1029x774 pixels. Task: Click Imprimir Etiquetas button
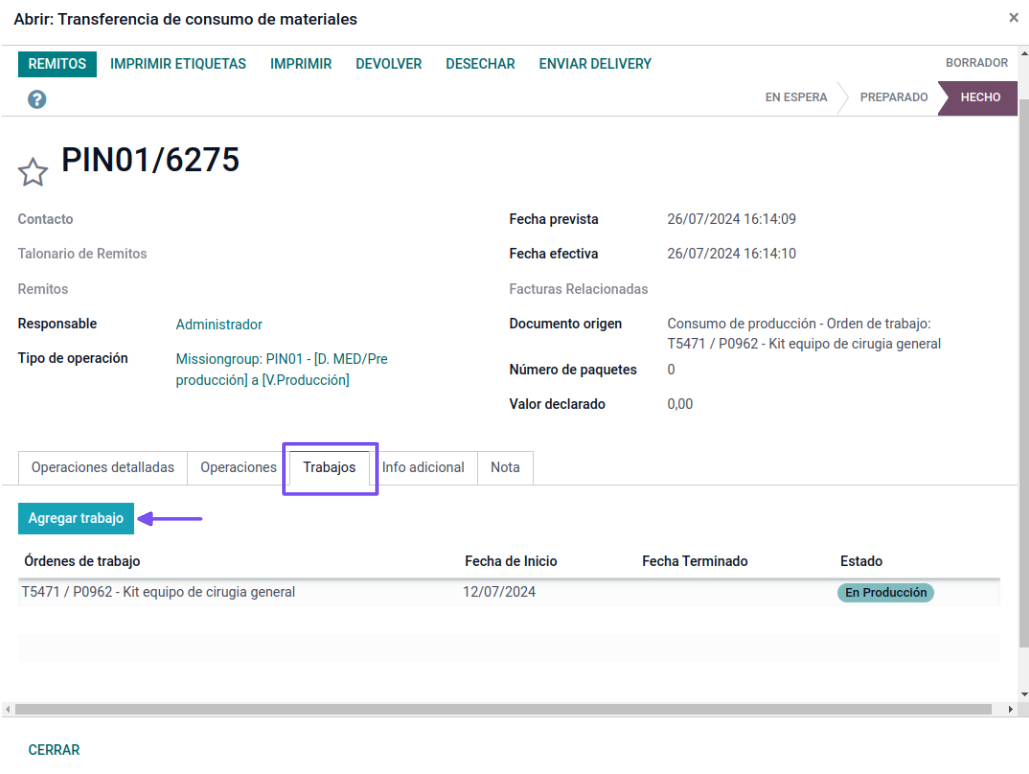tap(178, 64)
